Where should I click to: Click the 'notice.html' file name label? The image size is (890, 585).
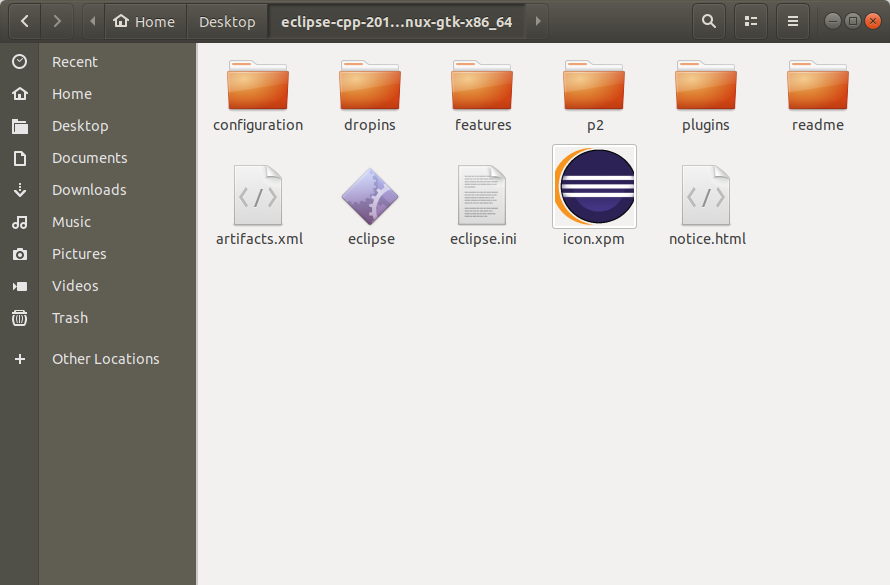click(x=707, y=239)
